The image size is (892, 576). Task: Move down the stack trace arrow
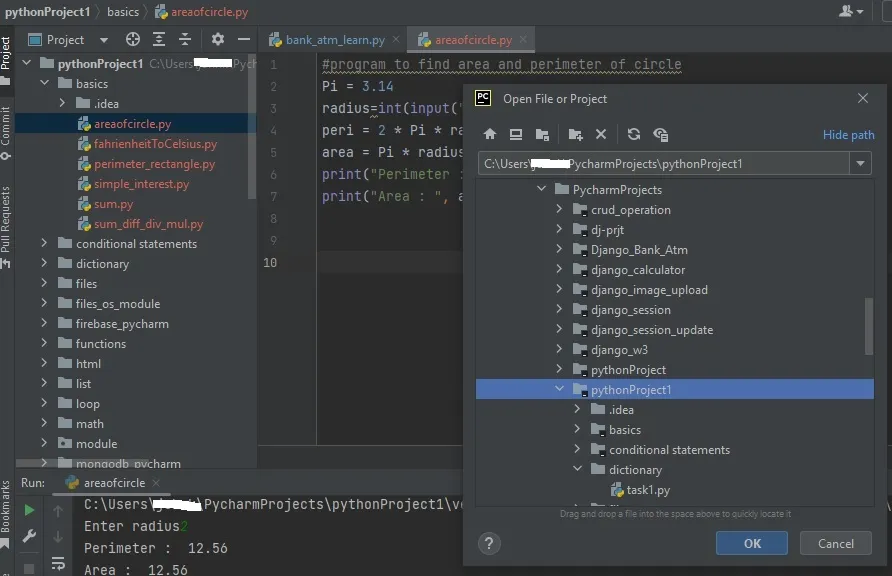[x=58, y=537]
